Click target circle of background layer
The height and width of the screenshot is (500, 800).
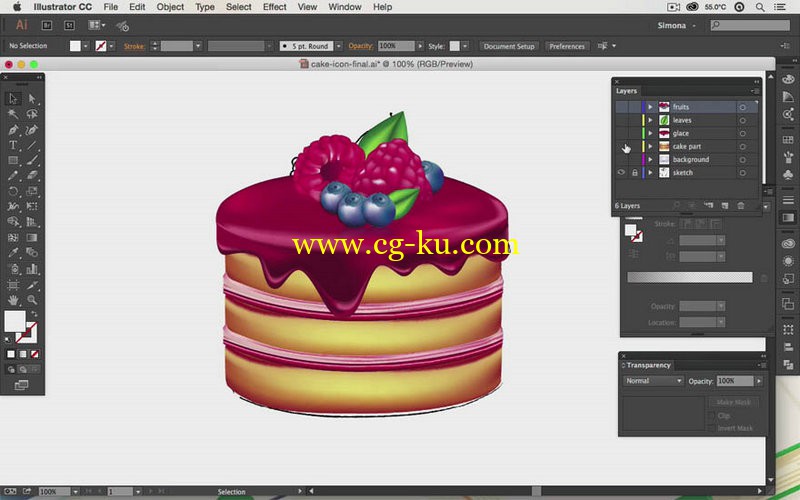pos(743,160)
